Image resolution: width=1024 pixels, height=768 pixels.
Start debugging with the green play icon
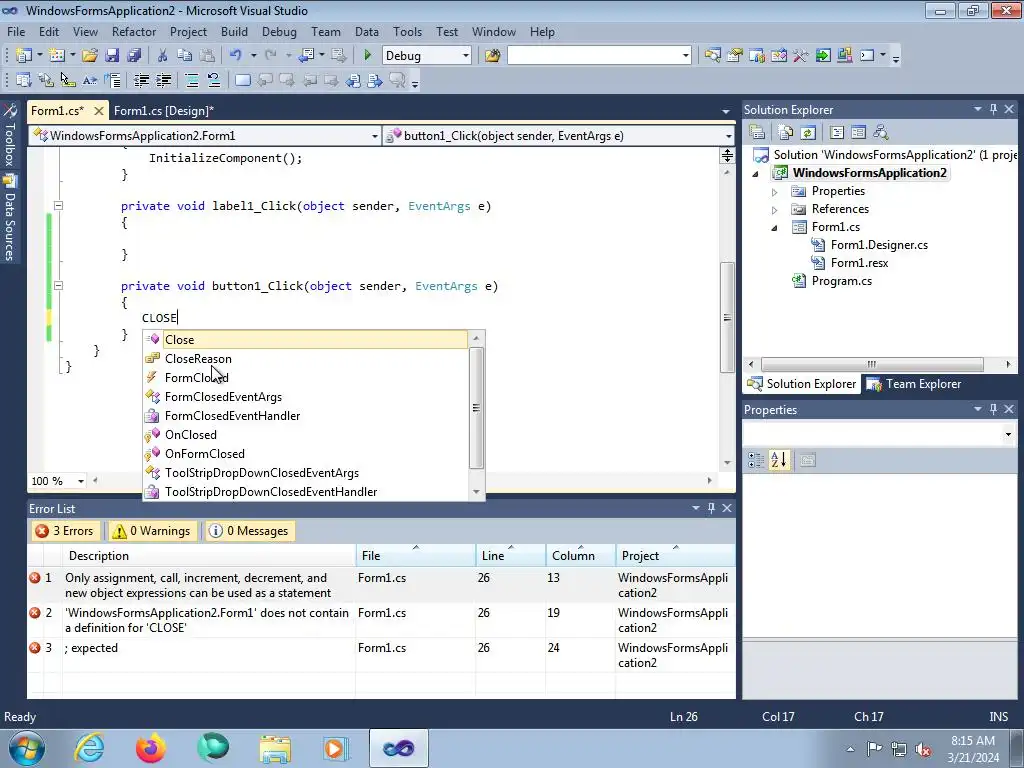367,56
